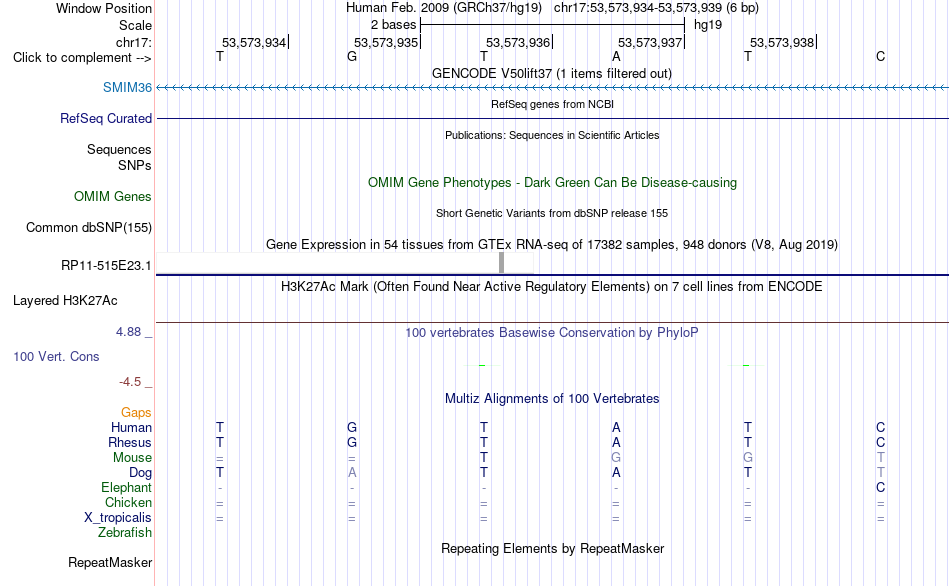Open the RefSeq Curated track label
Viewport: 950px width, 586px height.
pos(105,118)
